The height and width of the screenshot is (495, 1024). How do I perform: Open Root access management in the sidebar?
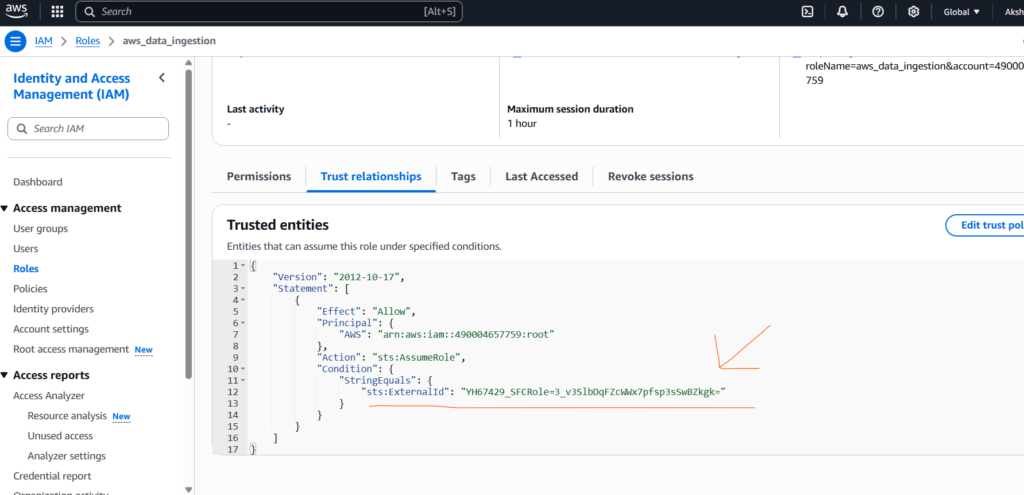point(71,349)
